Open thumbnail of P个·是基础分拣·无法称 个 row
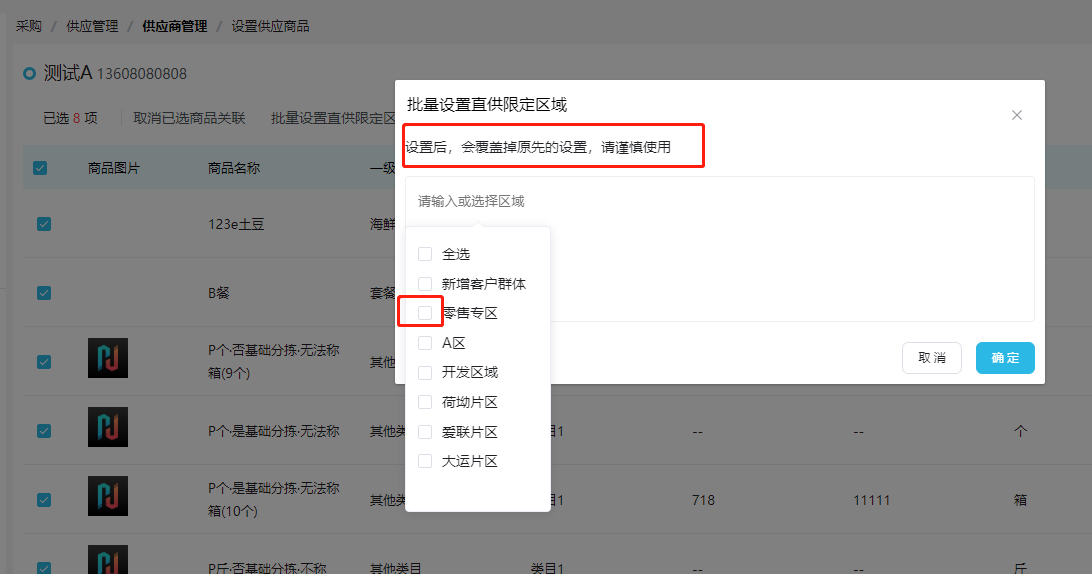 click(108, 427)
